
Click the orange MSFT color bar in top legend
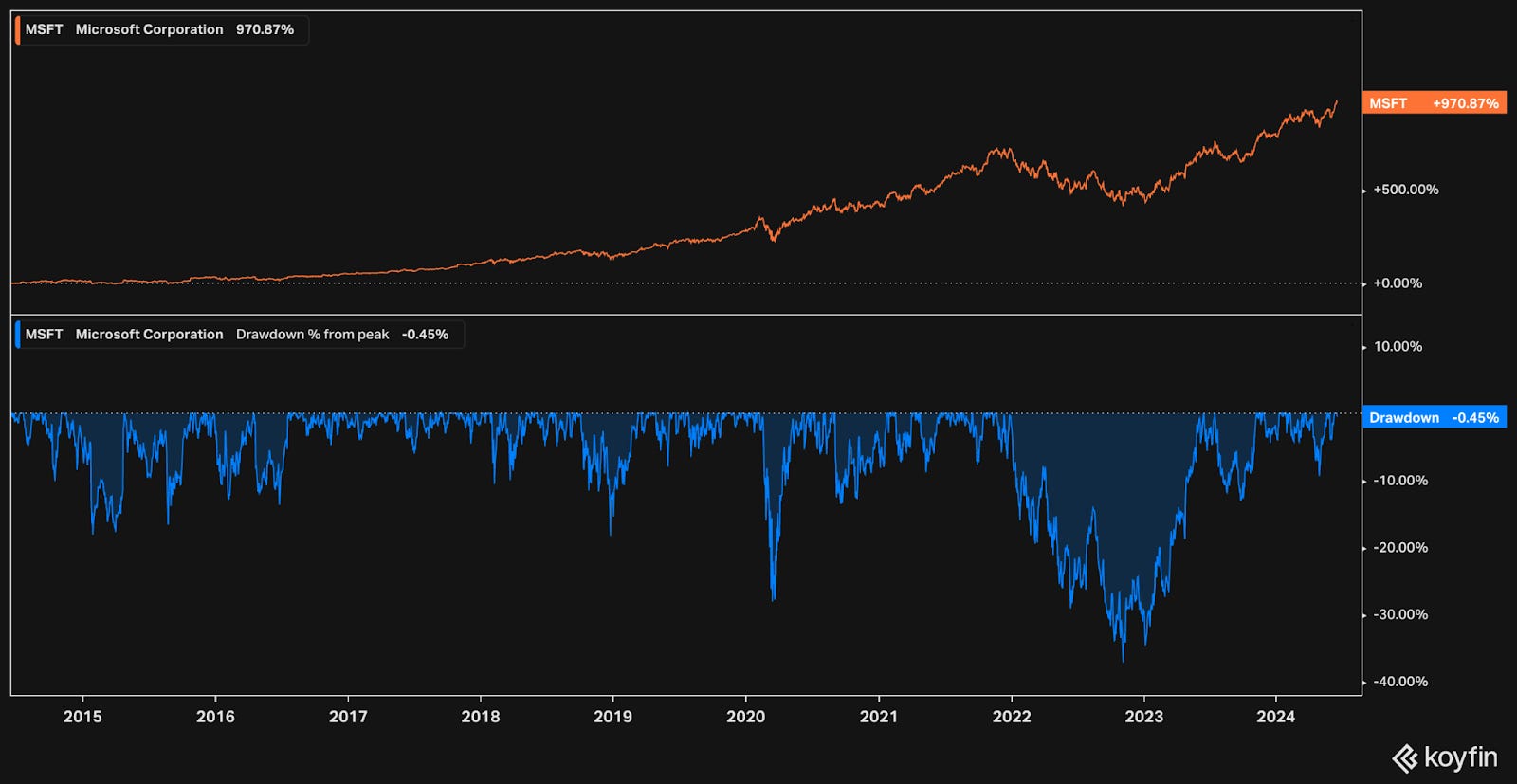17,29
